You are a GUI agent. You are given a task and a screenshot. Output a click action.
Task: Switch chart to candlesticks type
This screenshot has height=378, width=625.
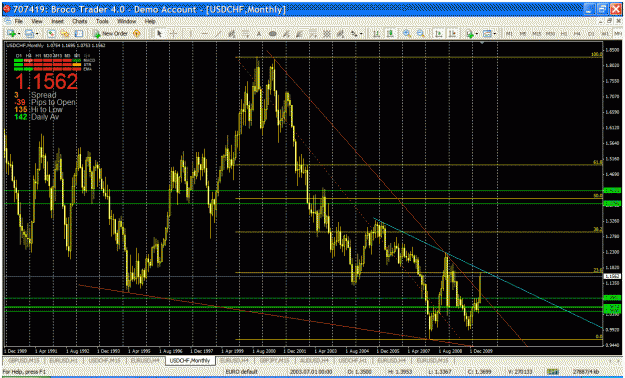390,34
